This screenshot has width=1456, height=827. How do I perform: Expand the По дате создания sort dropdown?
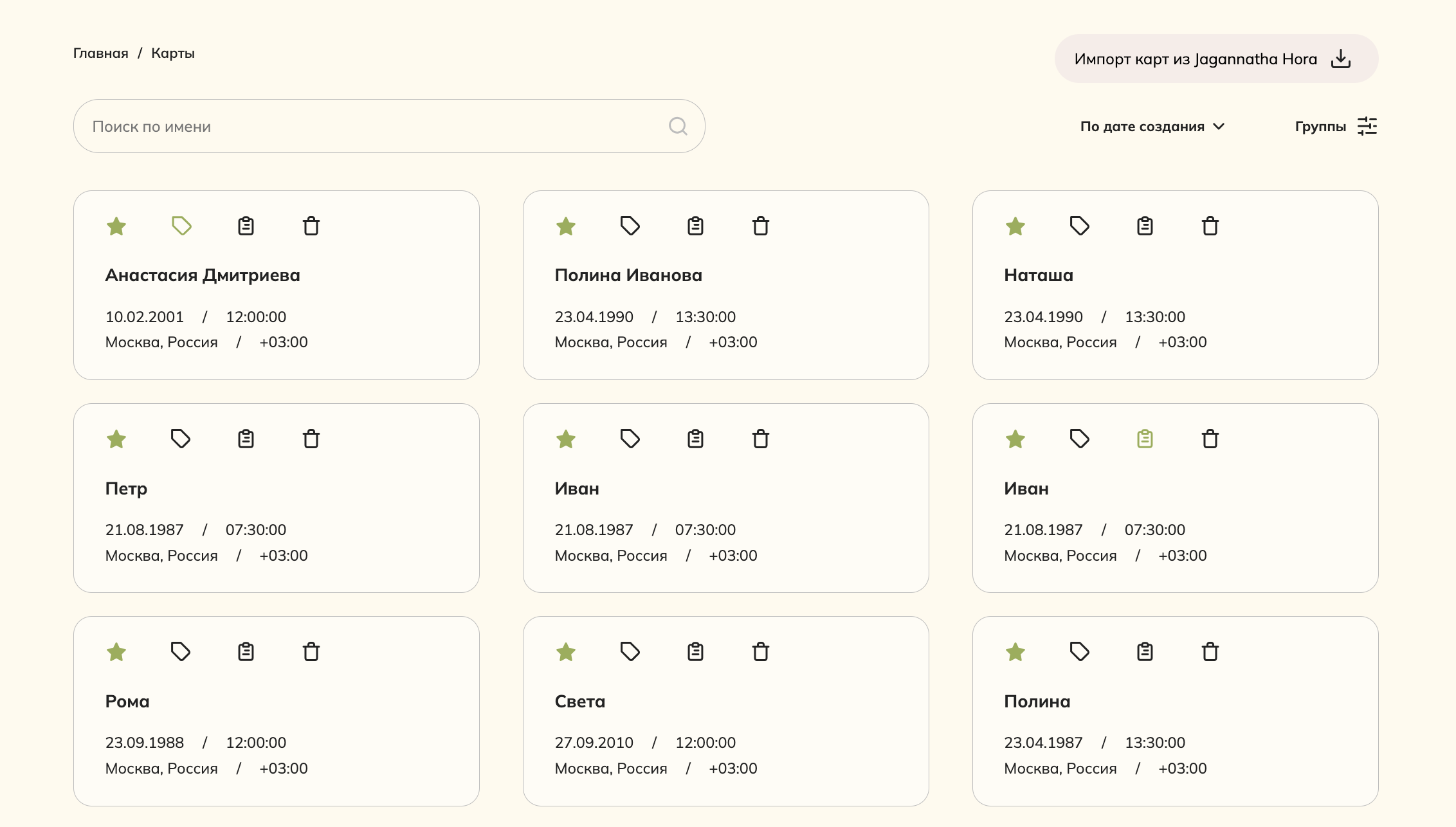(x=1152, y=126)
